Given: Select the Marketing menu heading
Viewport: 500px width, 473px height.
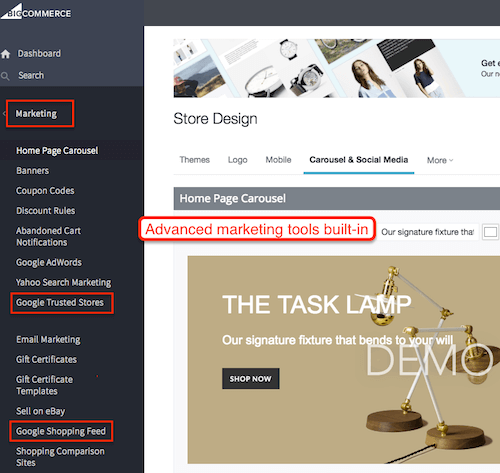Looking at the screenshot, I should [x=36, y=114].
